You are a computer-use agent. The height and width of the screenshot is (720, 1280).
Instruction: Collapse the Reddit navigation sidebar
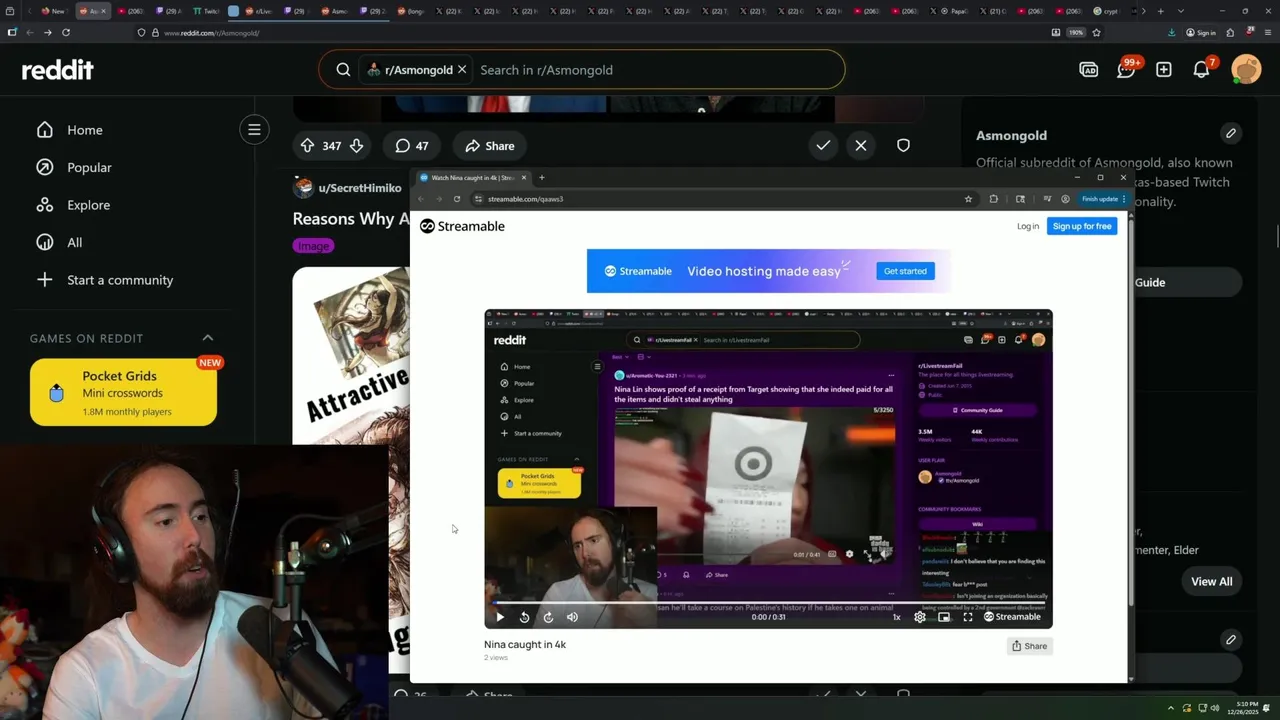point(254,129)
